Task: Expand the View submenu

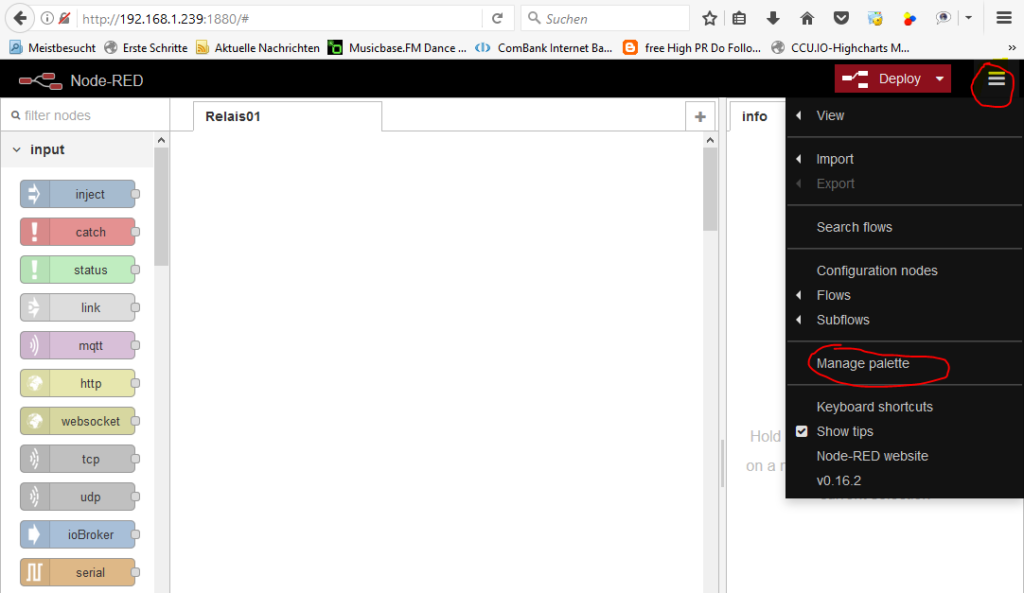Action: 830,115
